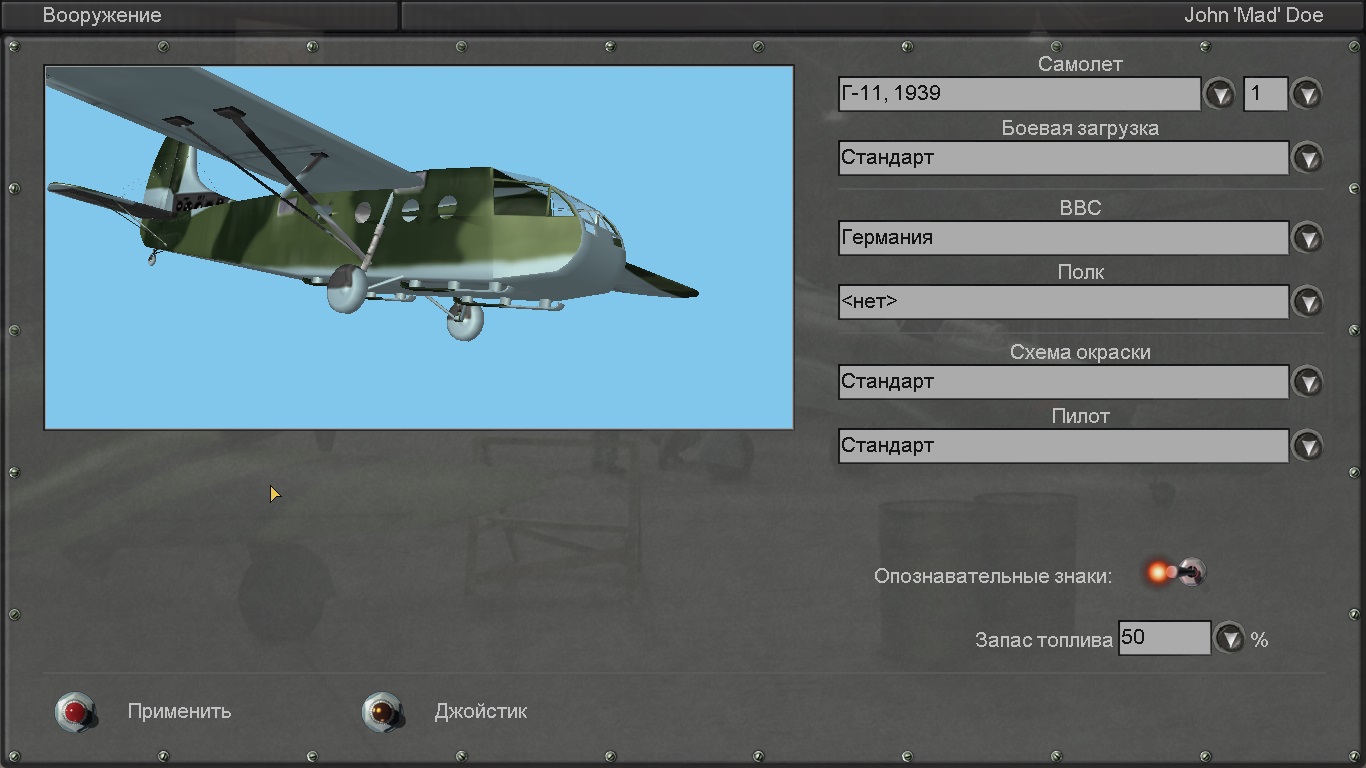Click the Боевая загрузка heading label
Screen dimensions: 1366x768
[x=1080, y=129]
